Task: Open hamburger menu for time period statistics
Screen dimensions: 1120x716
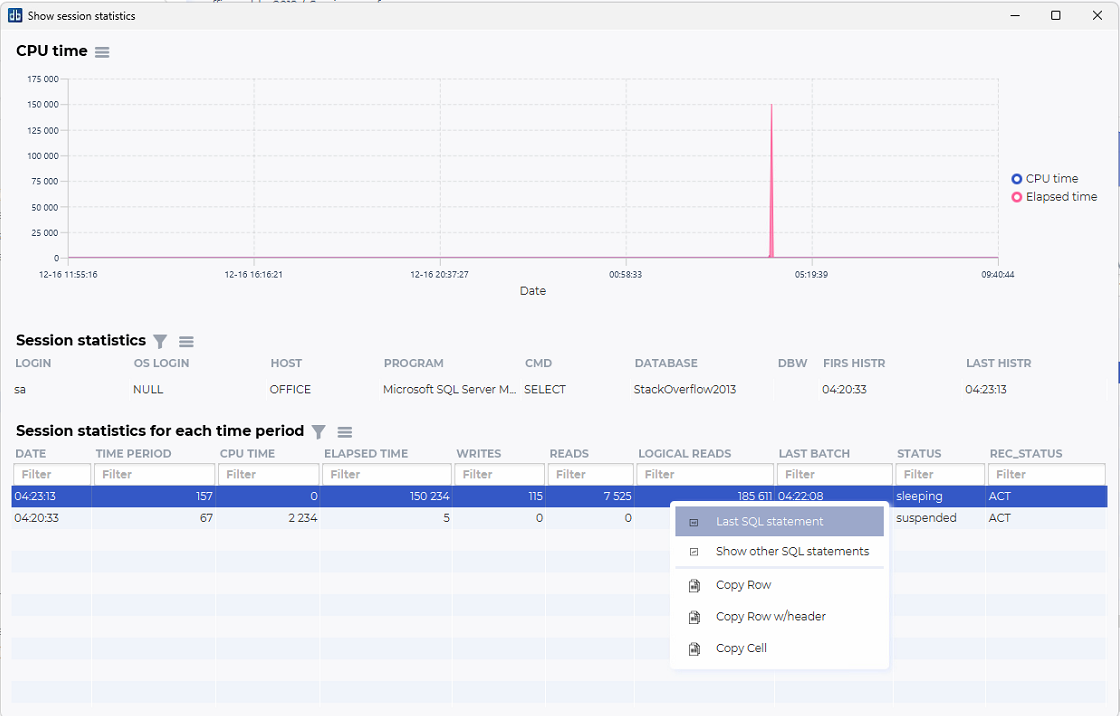Action: point(345,432)
